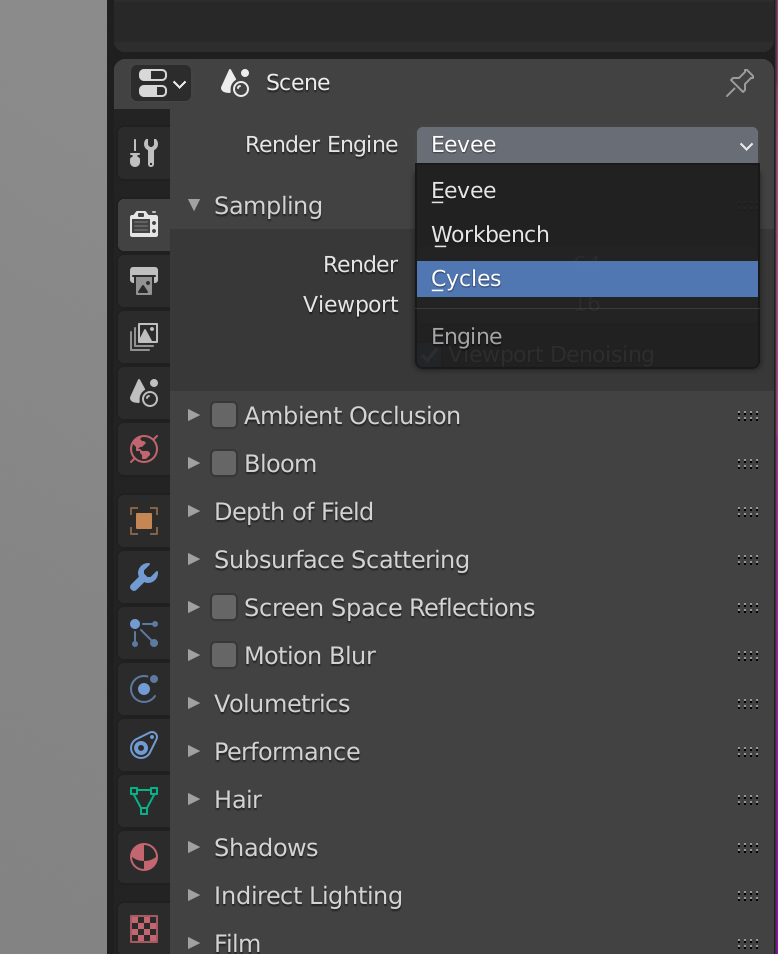Click the Render Engine label

(322, 145)
